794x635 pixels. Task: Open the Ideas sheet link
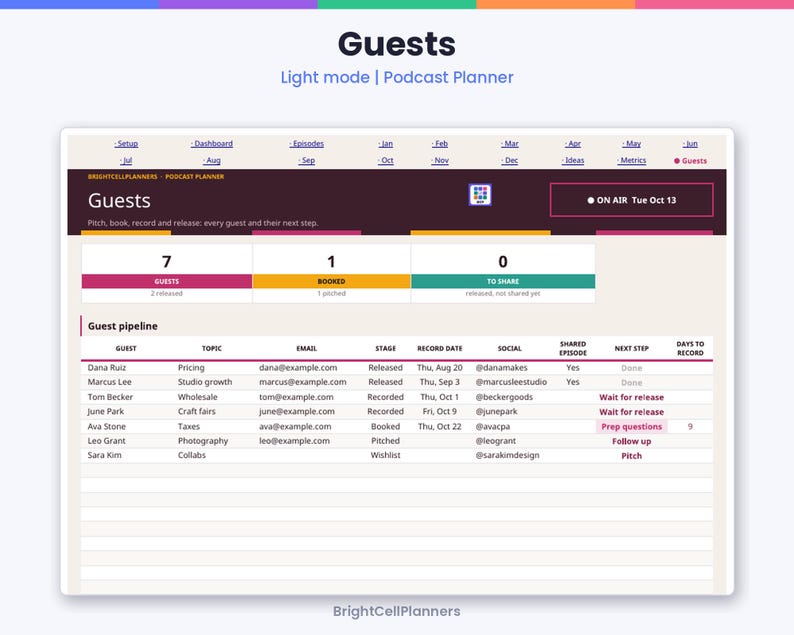pos(573,161)
